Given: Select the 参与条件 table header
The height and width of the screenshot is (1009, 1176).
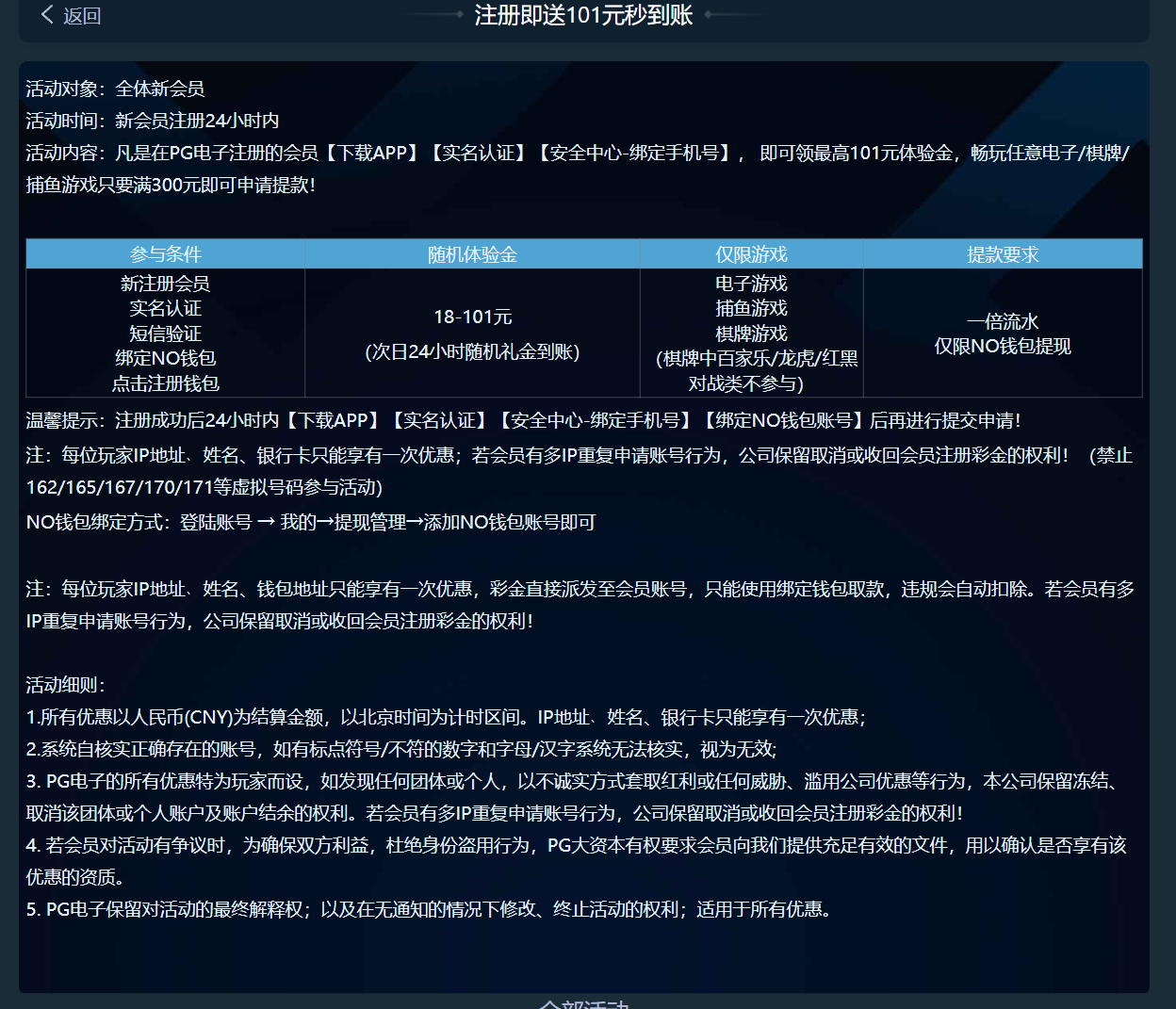Looking at the screenshot, I should tap(166, 254).
